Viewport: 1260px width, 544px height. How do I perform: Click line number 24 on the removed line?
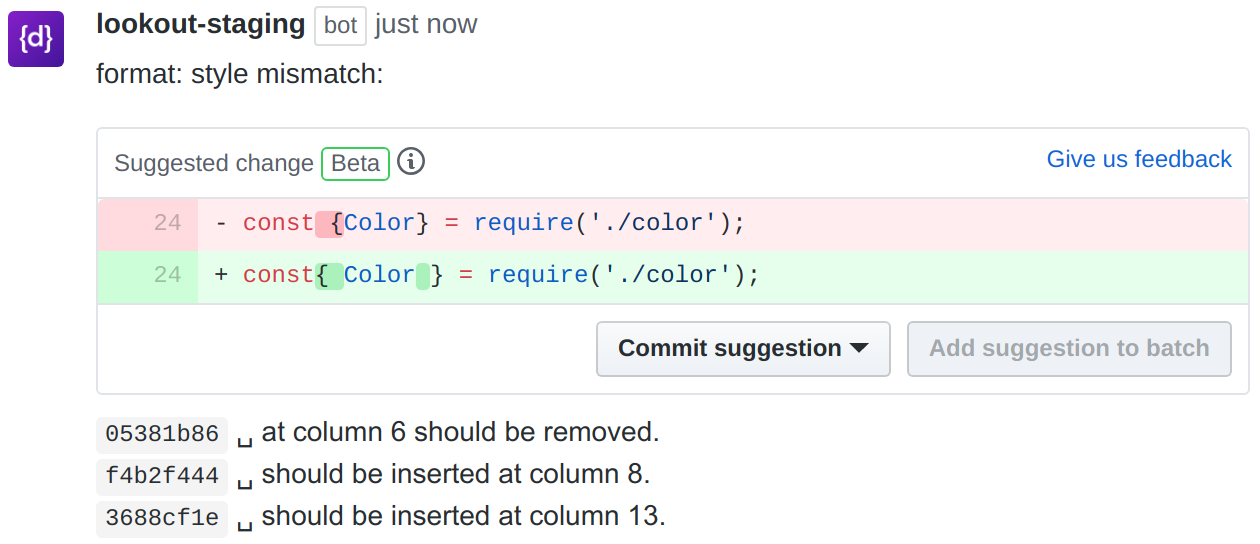[x=167, y=223]
